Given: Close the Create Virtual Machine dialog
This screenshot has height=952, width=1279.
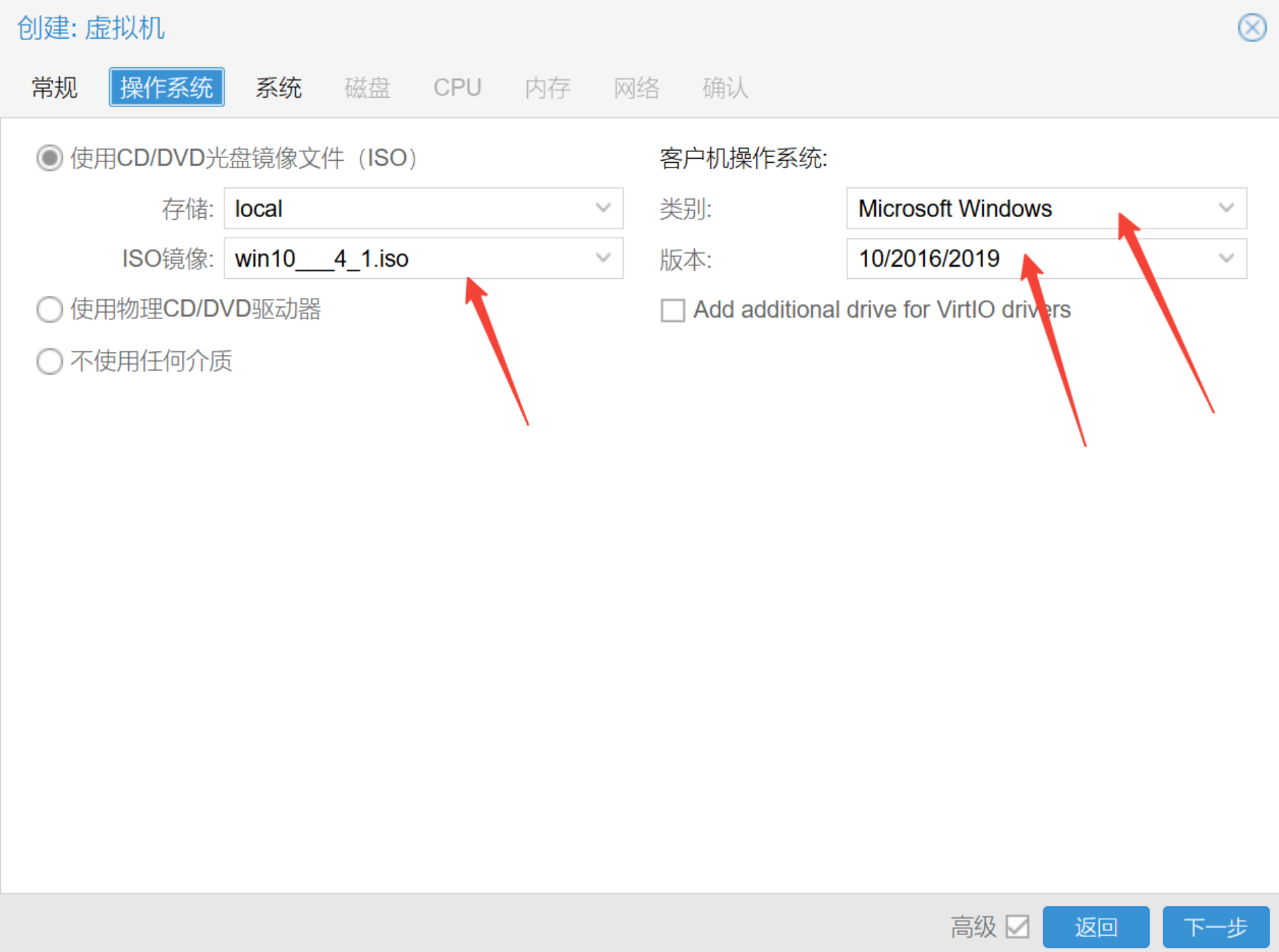Looking at the screenshot, I should [1252, 28].
